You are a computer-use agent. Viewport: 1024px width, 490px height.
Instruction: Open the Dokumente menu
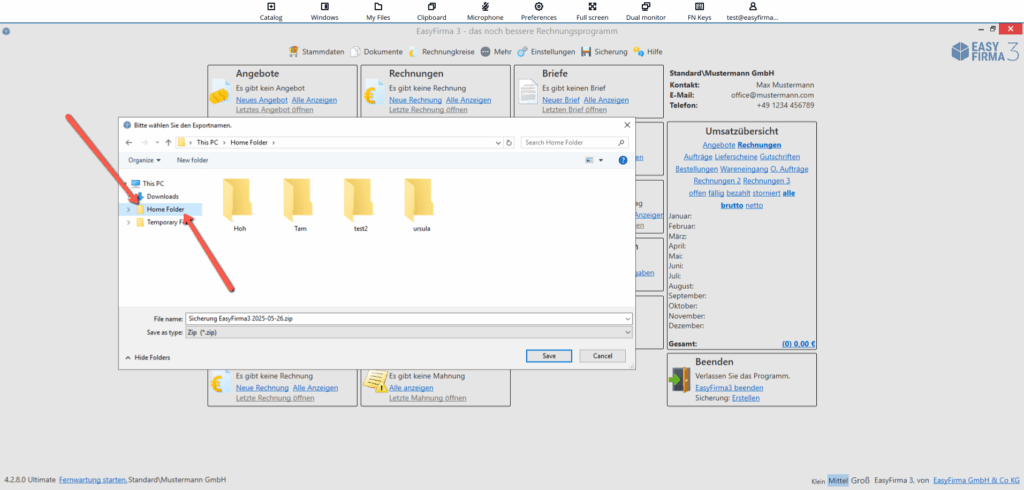click(x=377, y=52)
